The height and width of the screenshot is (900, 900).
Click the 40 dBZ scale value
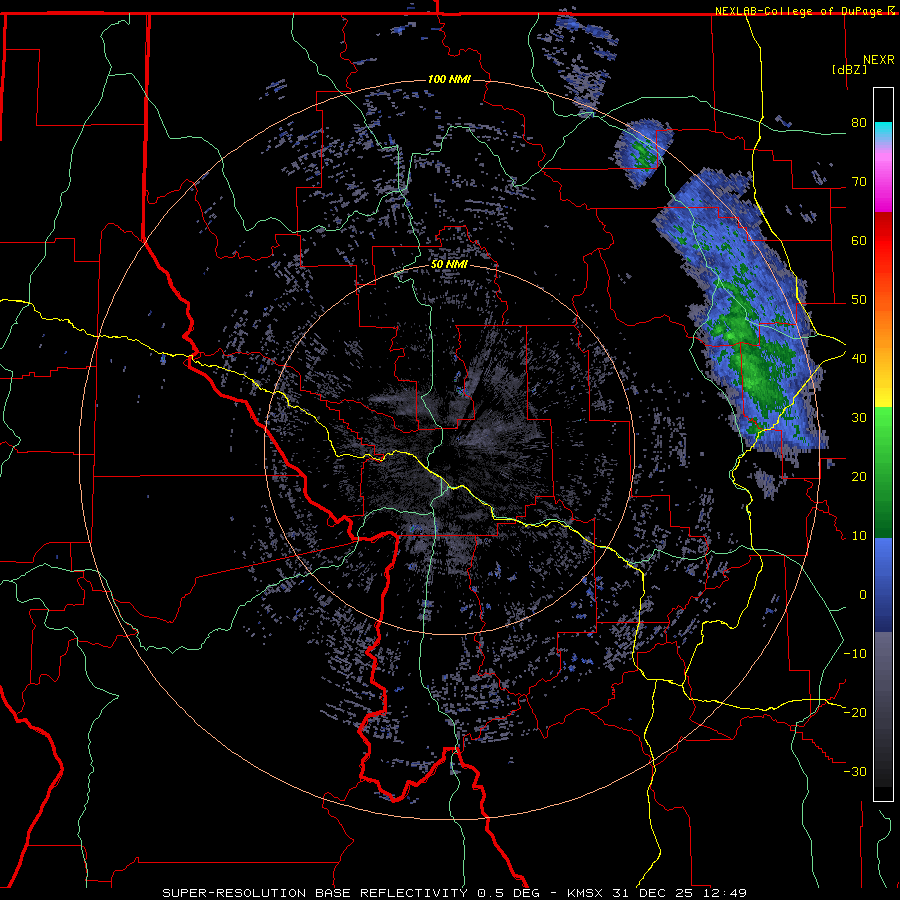click(859, 359)
